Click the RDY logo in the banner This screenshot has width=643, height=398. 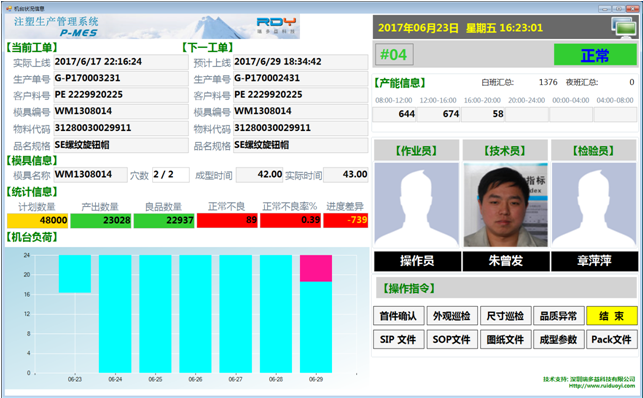pyautogui.click(x=276, y=22)
